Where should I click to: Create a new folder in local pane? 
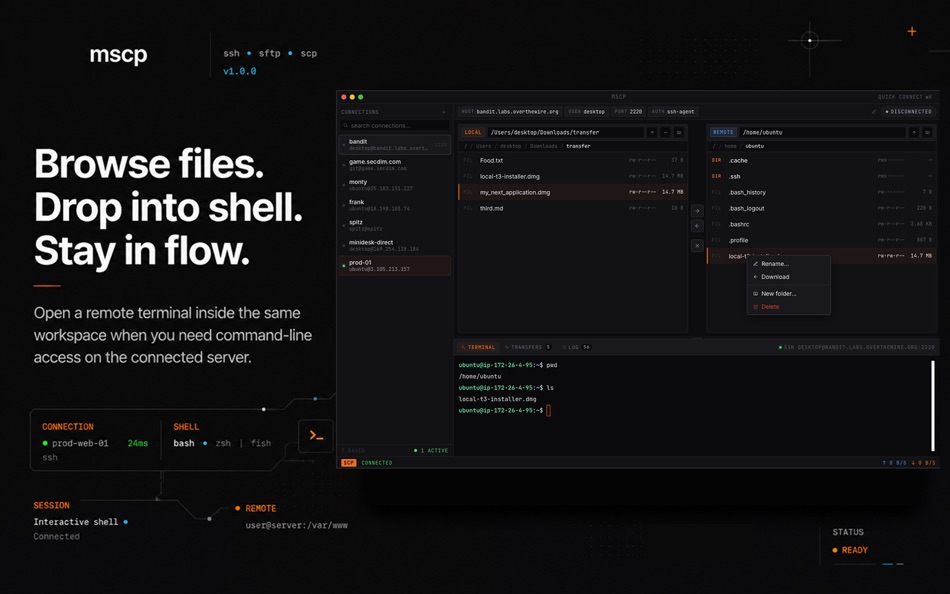coord(679,132)
